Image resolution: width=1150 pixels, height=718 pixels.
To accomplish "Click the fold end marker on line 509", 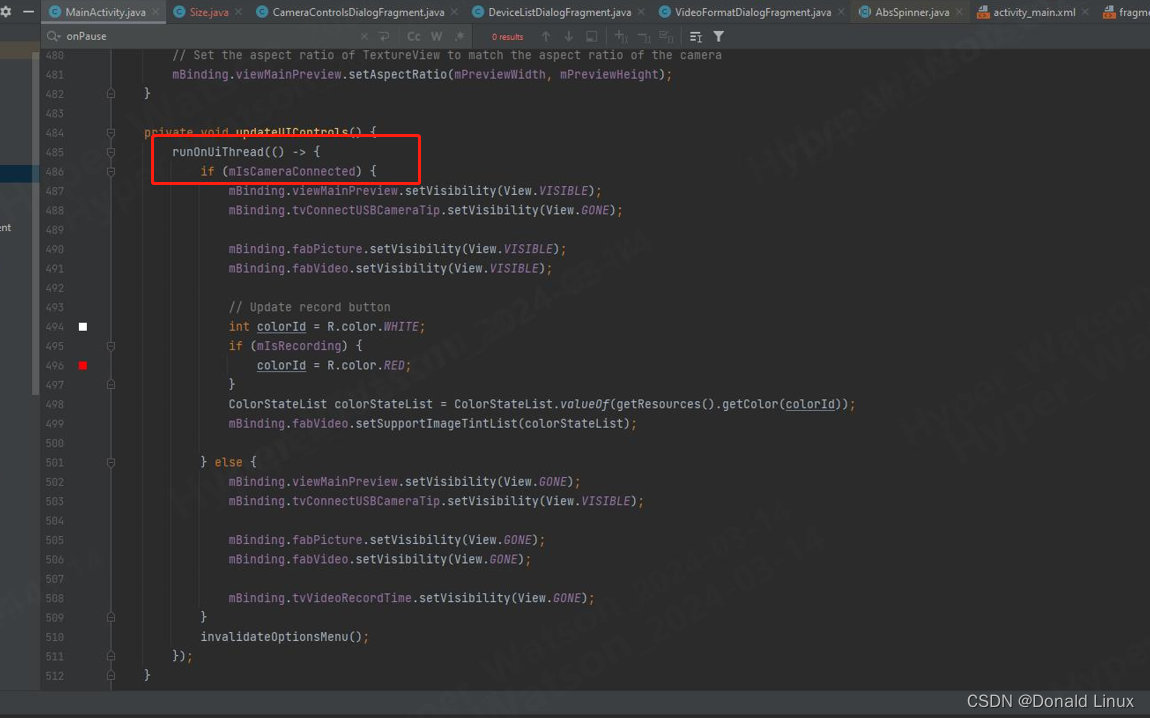I will pyautogui.click(x=111, y=618).
